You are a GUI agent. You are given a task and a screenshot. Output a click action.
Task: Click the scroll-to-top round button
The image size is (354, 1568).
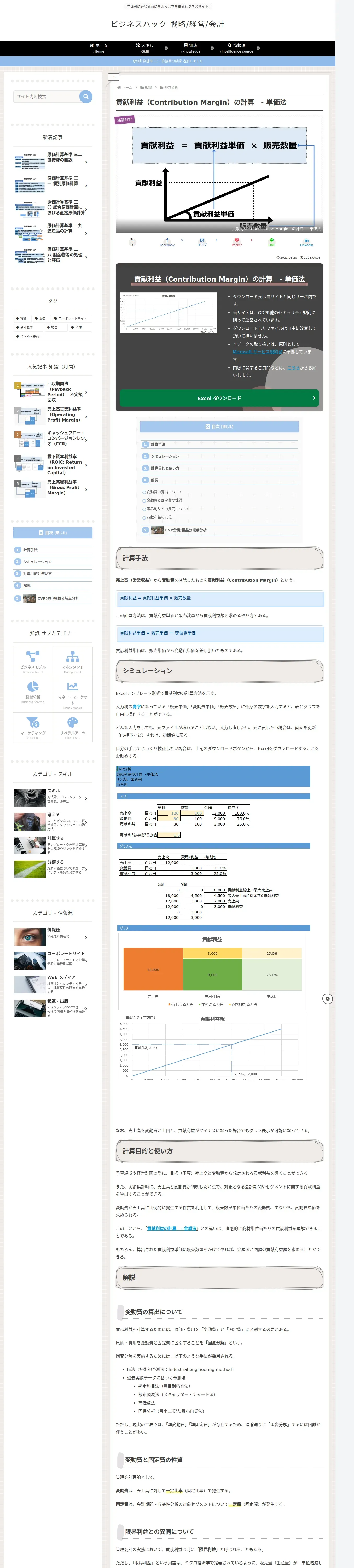tap(327, 999)
